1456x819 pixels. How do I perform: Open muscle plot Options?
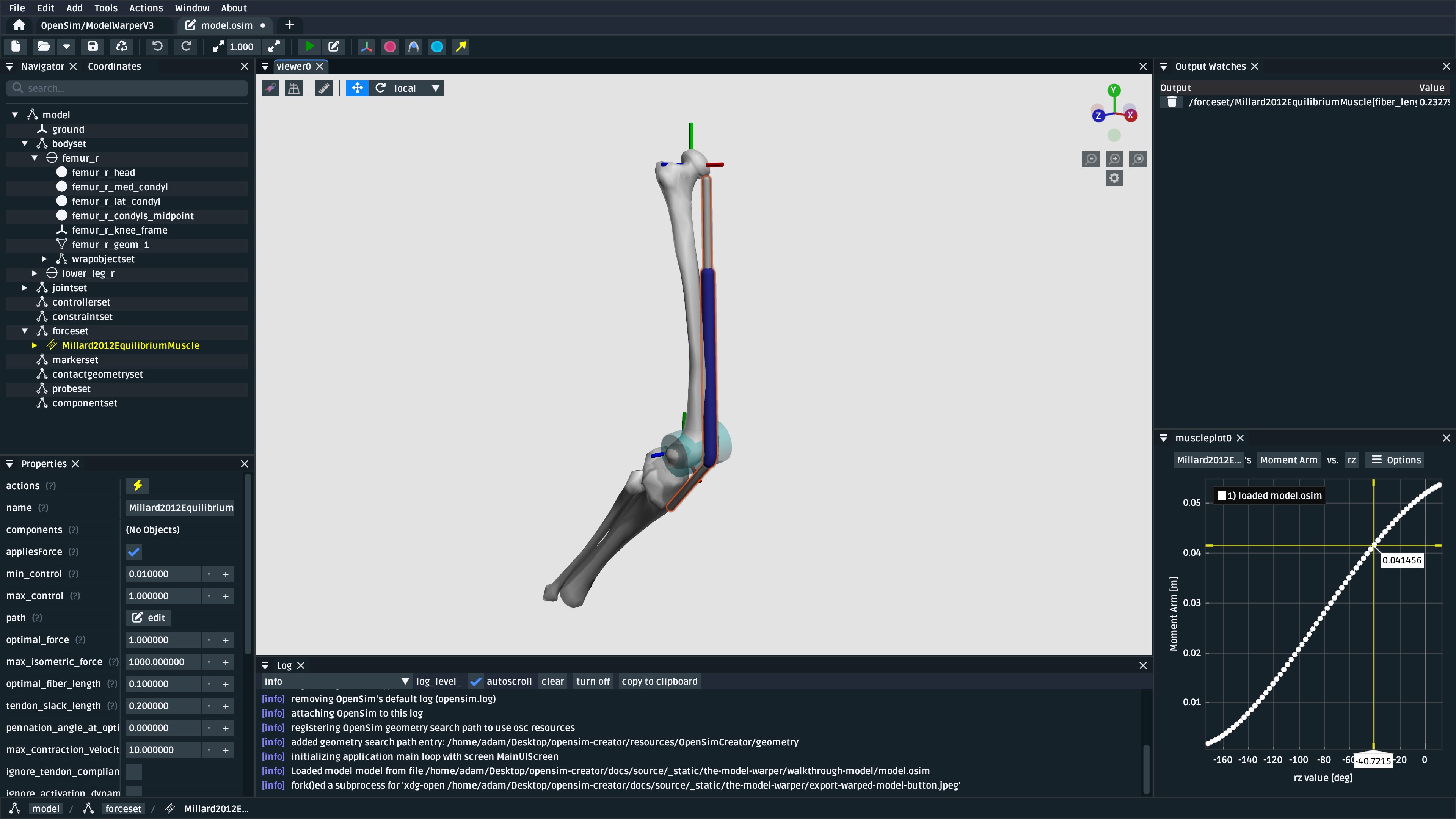point(1395,460)
